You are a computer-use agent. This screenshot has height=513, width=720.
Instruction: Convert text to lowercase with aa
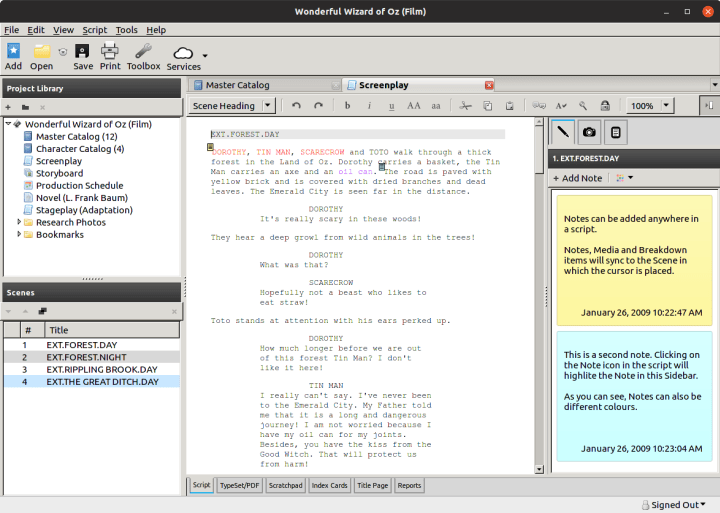coord(436,106)
